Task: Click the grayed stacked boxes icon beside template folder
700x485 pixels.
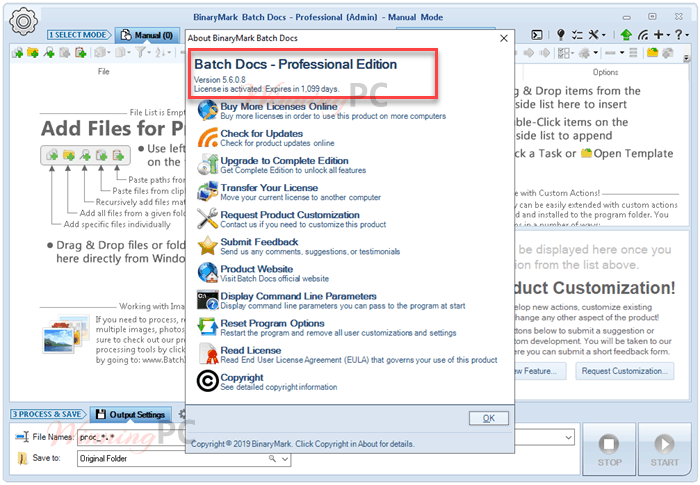Action: tap(668, 53)
